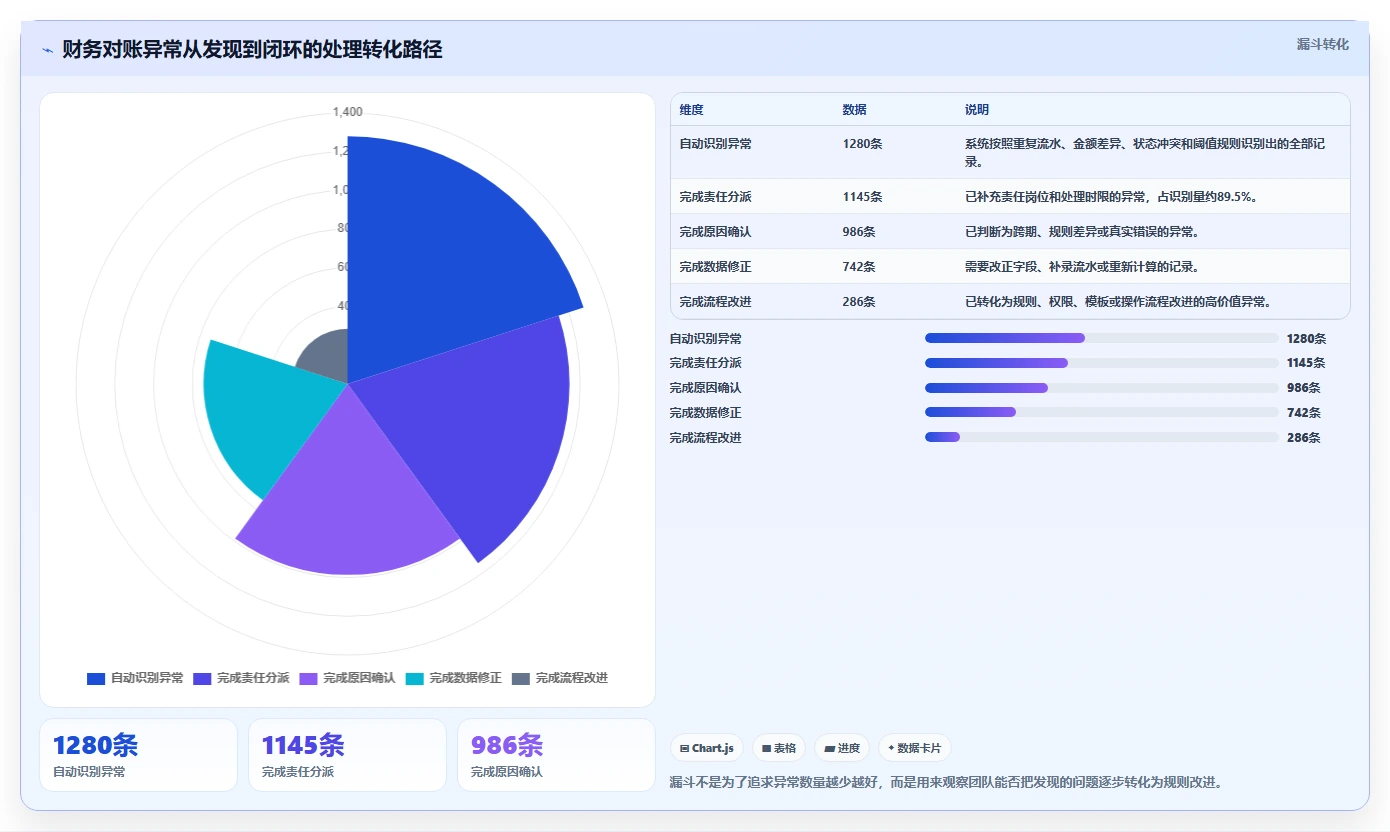The height and width of the screenshot is (832, 1390).
Task: Click the 进度 tag
Action: click(842, 748)
